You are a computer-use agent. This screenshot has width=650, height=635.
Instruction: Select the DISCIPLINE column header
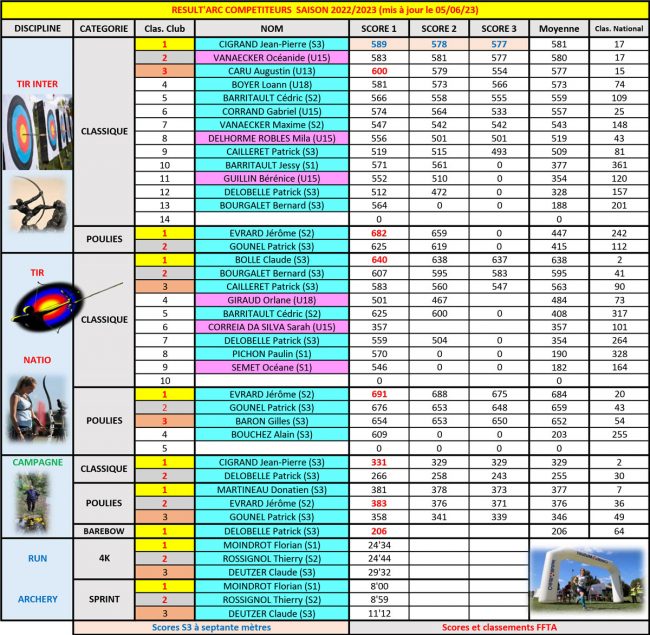click(37, 29)
